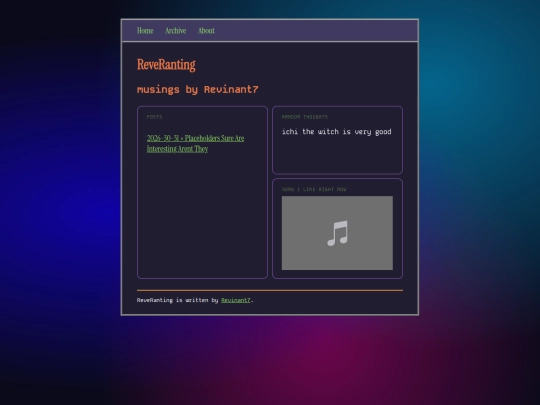Click the ReveRanting site title
540x405 pixels.
tap(166, 64)
